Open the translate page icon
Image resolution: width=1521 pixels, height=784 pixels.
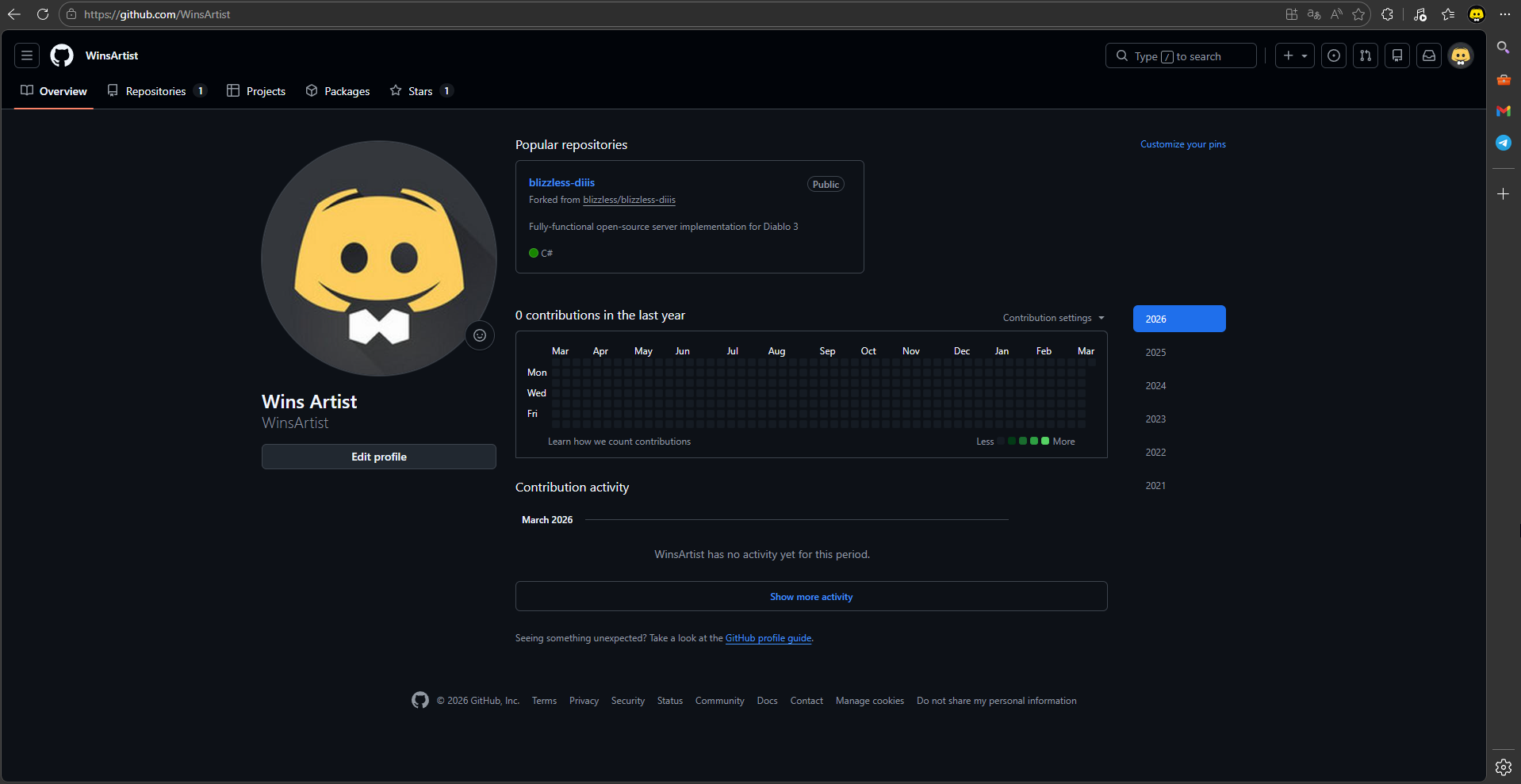[1314, 14]
